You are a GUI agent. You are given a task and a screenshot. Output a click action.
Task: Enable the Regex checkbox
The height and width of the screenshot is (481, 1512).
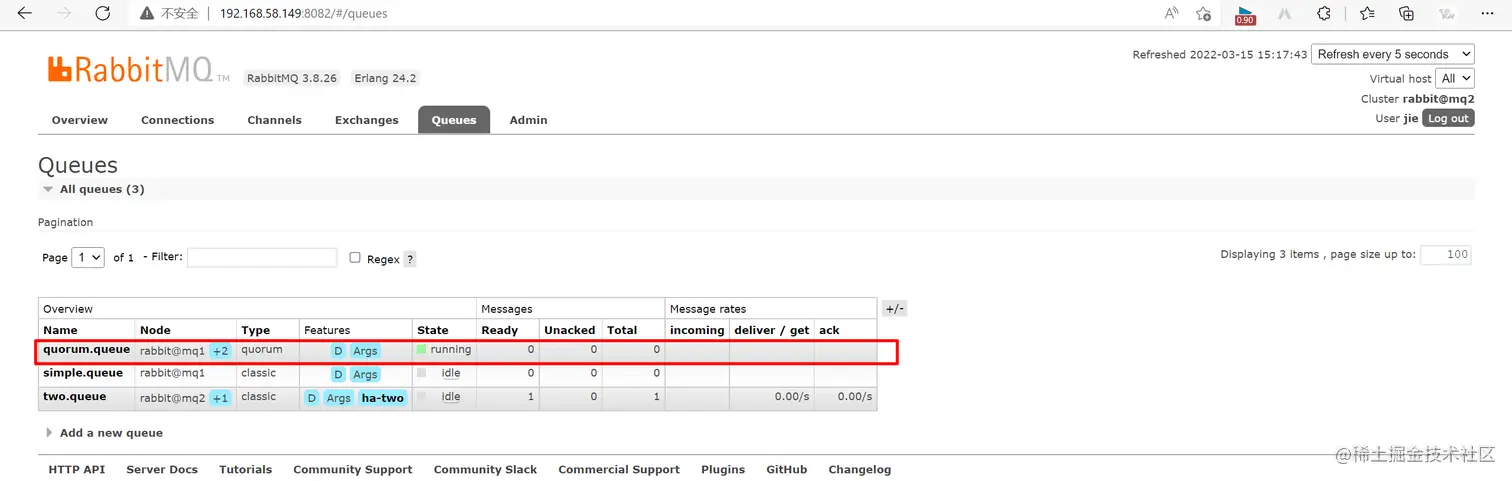(355, 257)
